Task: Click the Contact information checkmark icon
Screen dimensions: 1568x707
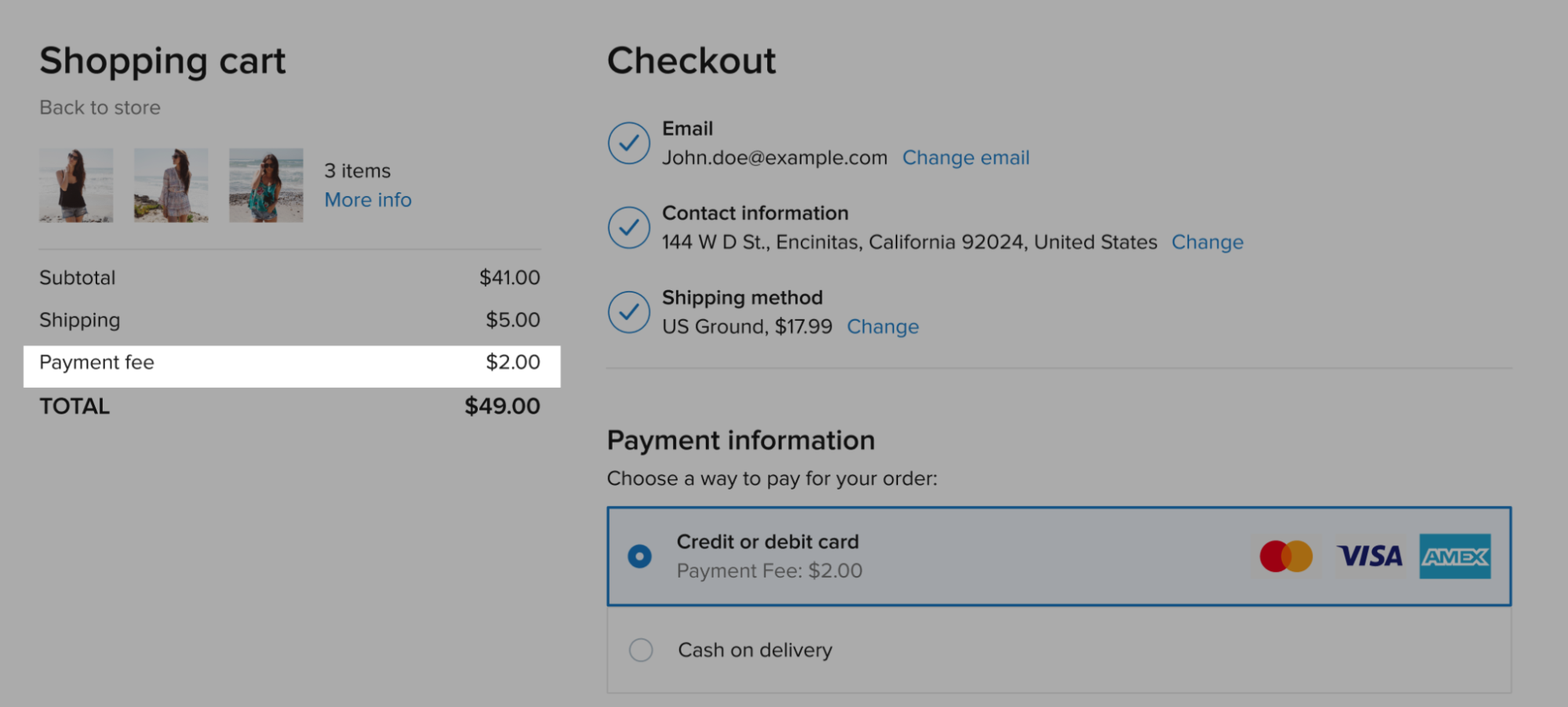Action: point(628,228)
